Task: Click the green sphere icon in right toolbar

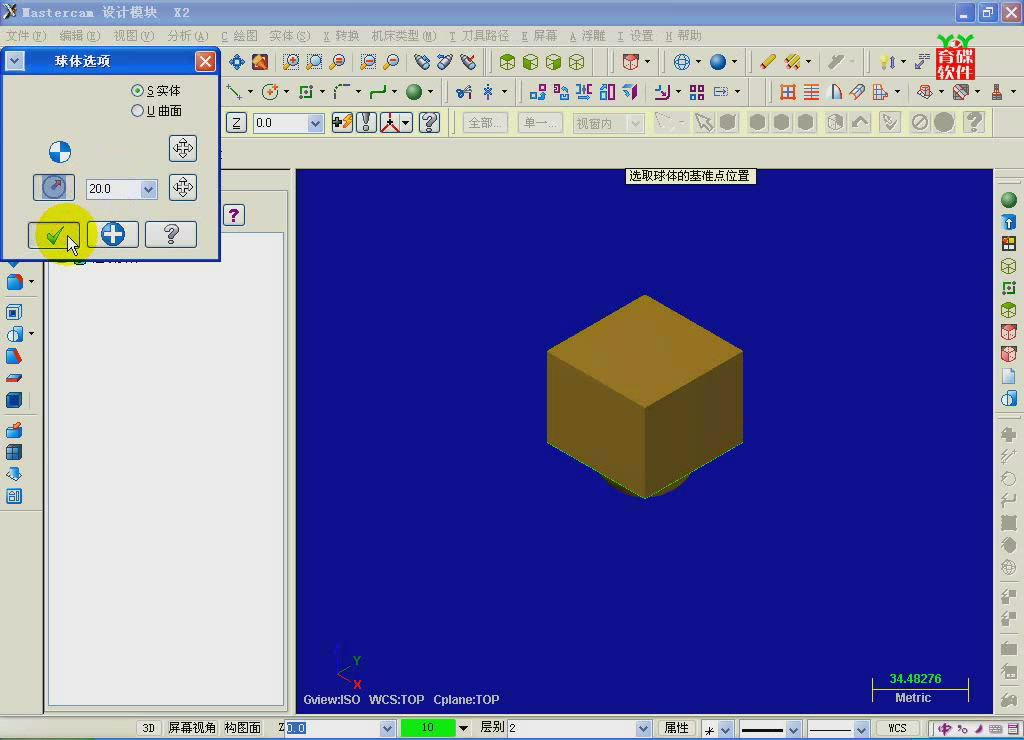Action: (1009, 200)
